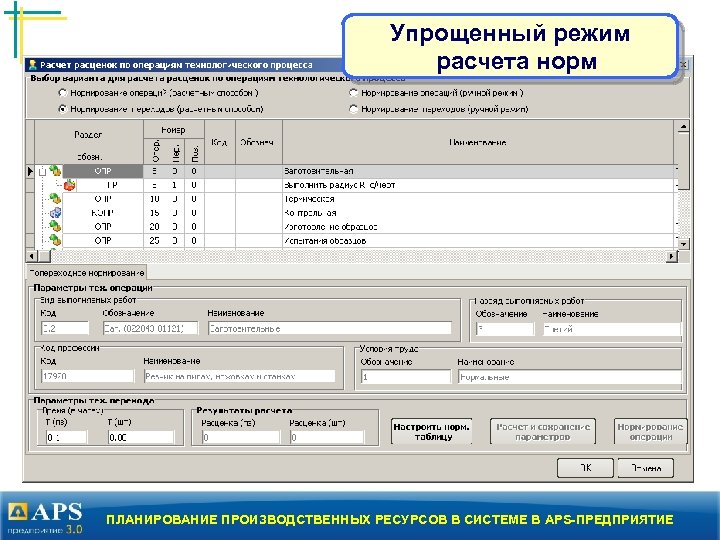The width and height of the screenshot is (720, 540).
Task: Select the ПР transition row cell
Action: pyautogui.click(x=110, y=185)
